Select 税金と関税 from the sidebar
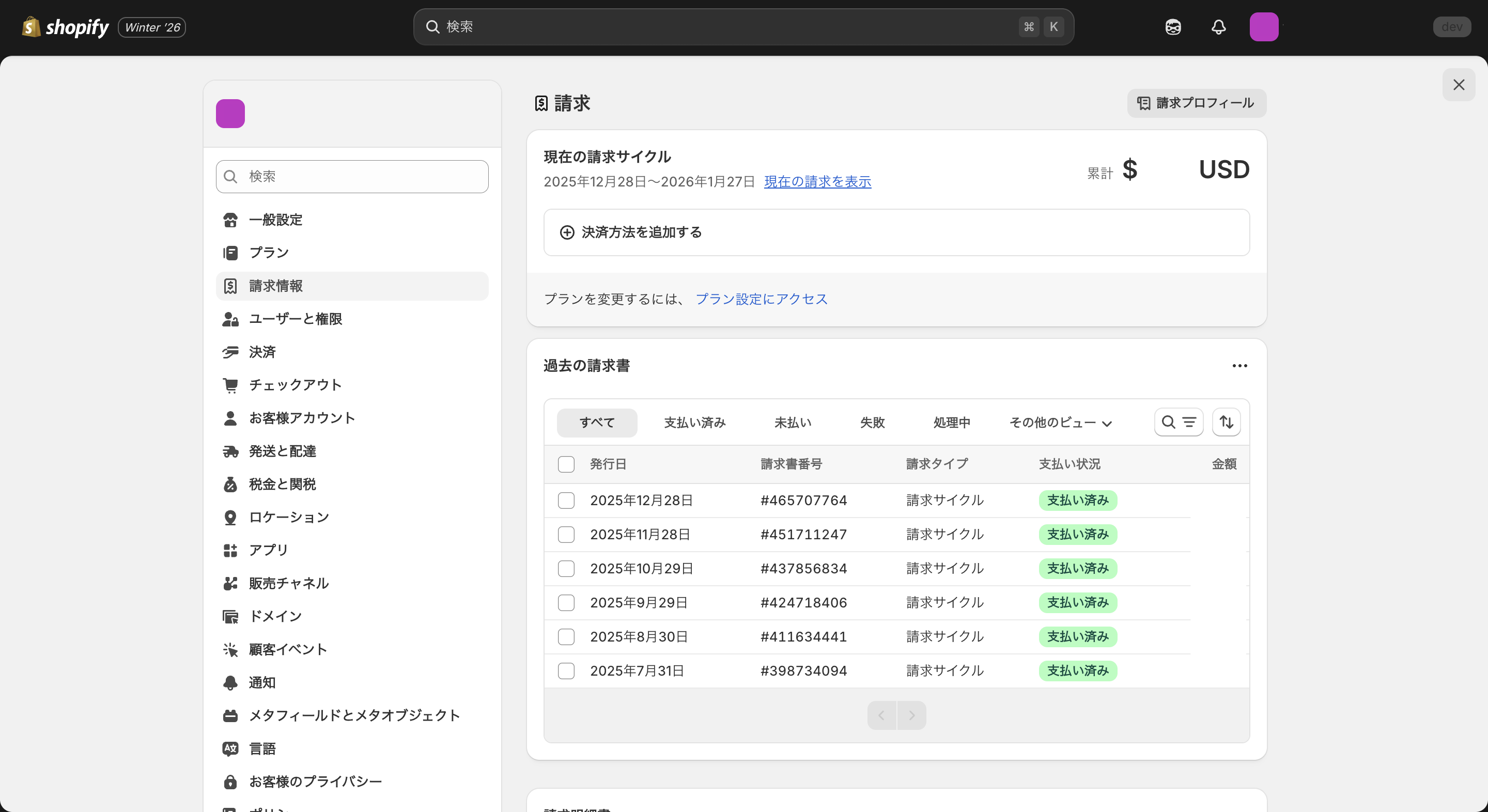Screen dimensions: 1488x812 [x=283, y=484]
